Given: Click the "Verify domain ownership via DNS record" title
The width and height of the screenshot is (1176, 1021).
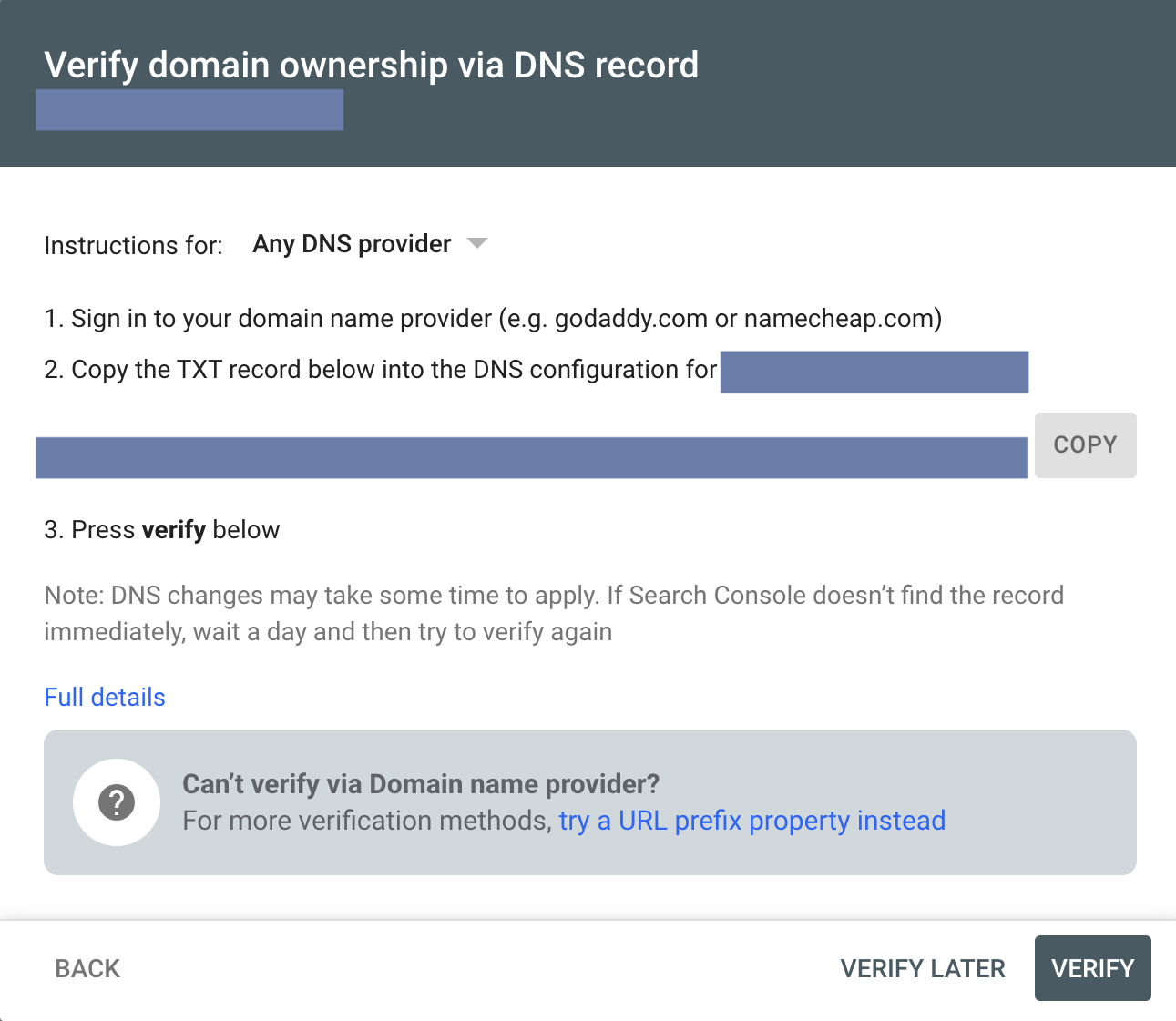Looking at the screenshot, I should tap(371, 66).
